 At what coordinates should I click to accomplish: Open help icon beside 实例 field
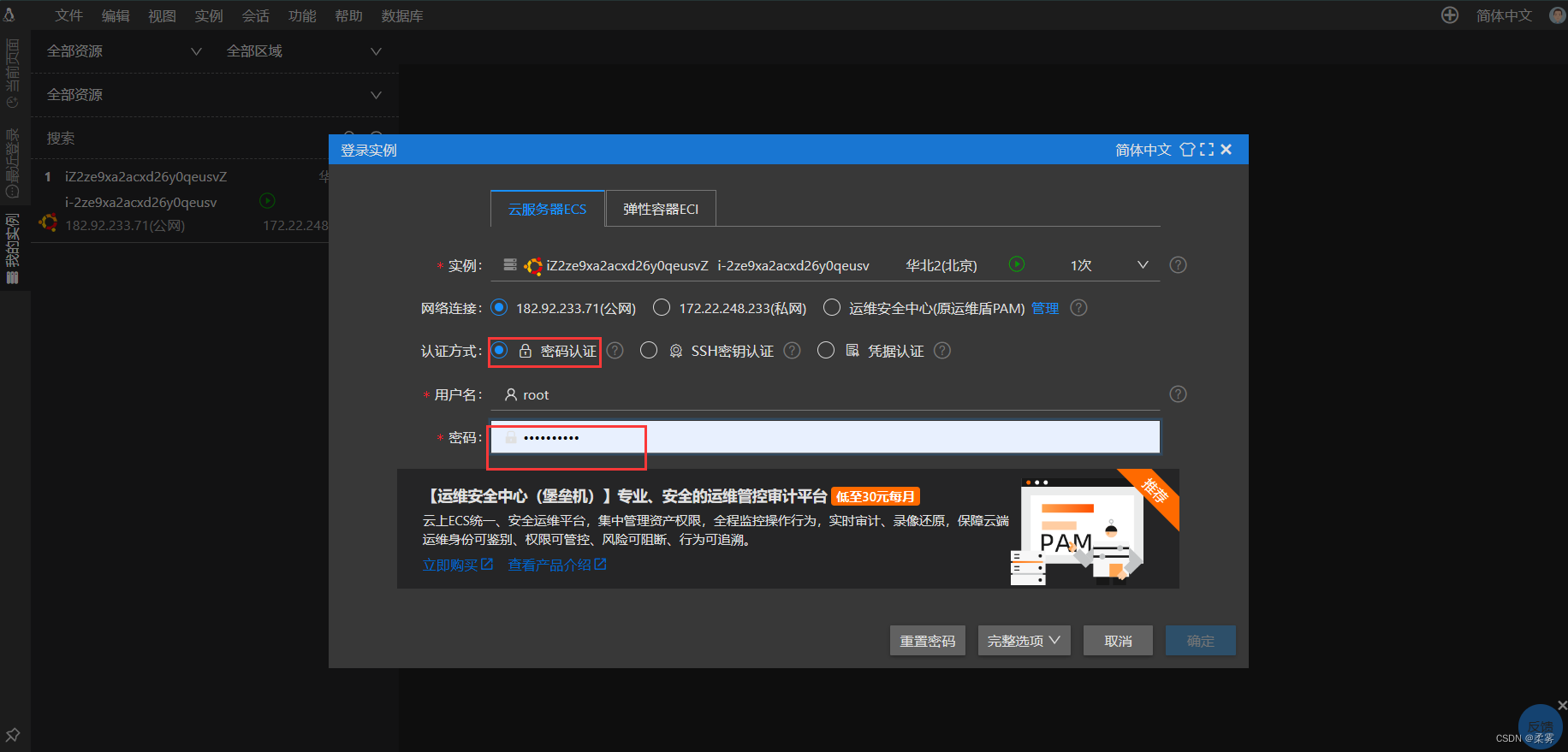(1179, 265)
